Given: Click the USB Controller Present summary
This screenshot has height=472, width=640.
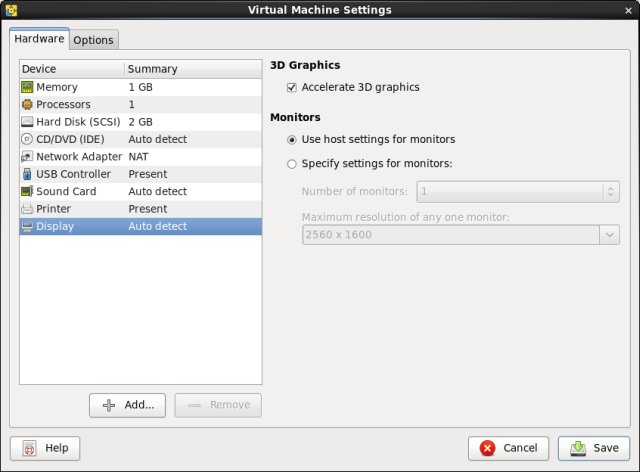Looking at the screenshot, I should coord(148,174).
